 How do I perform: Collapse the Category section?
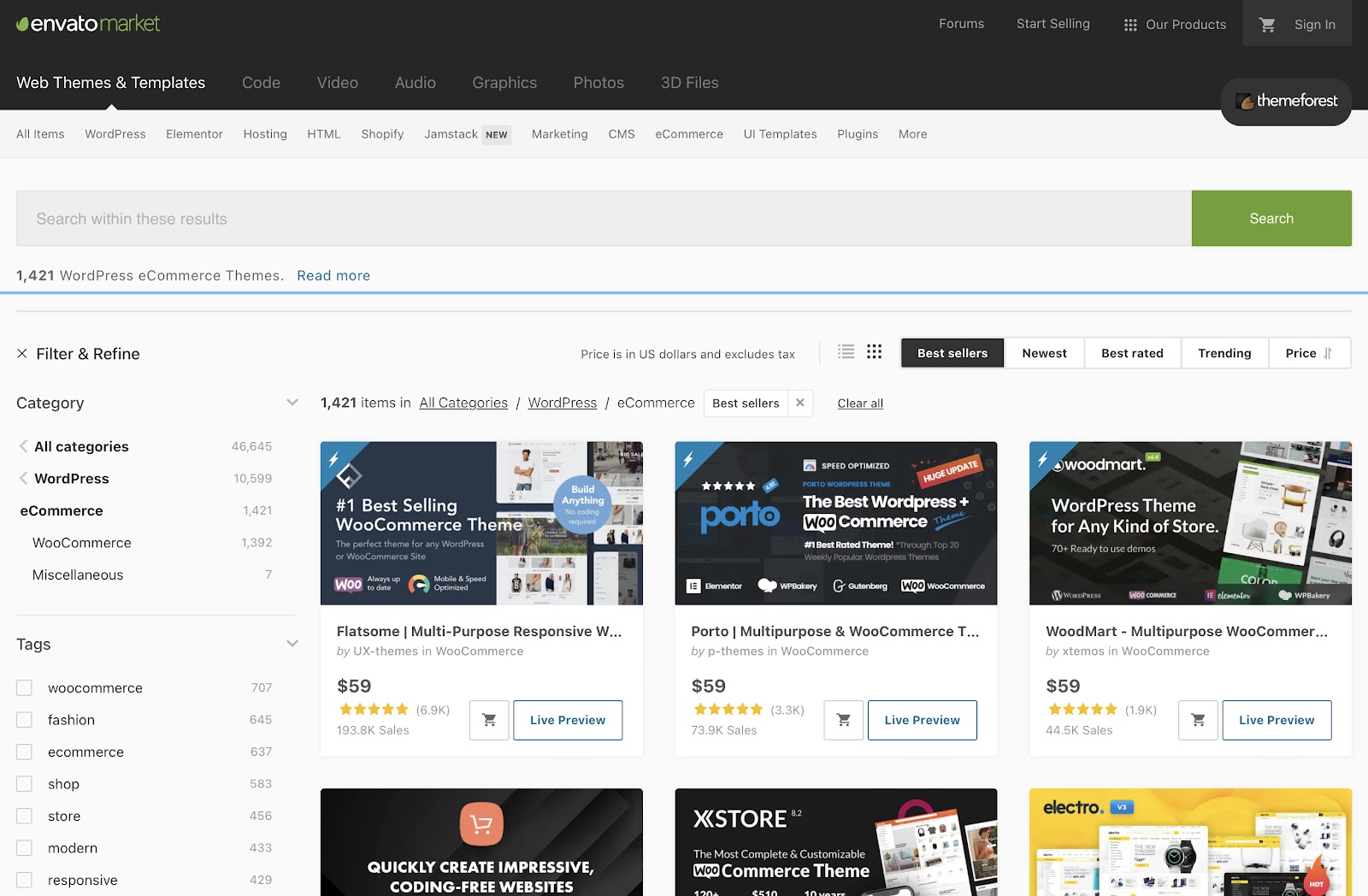pyautogui.click(x=292, y=403)
